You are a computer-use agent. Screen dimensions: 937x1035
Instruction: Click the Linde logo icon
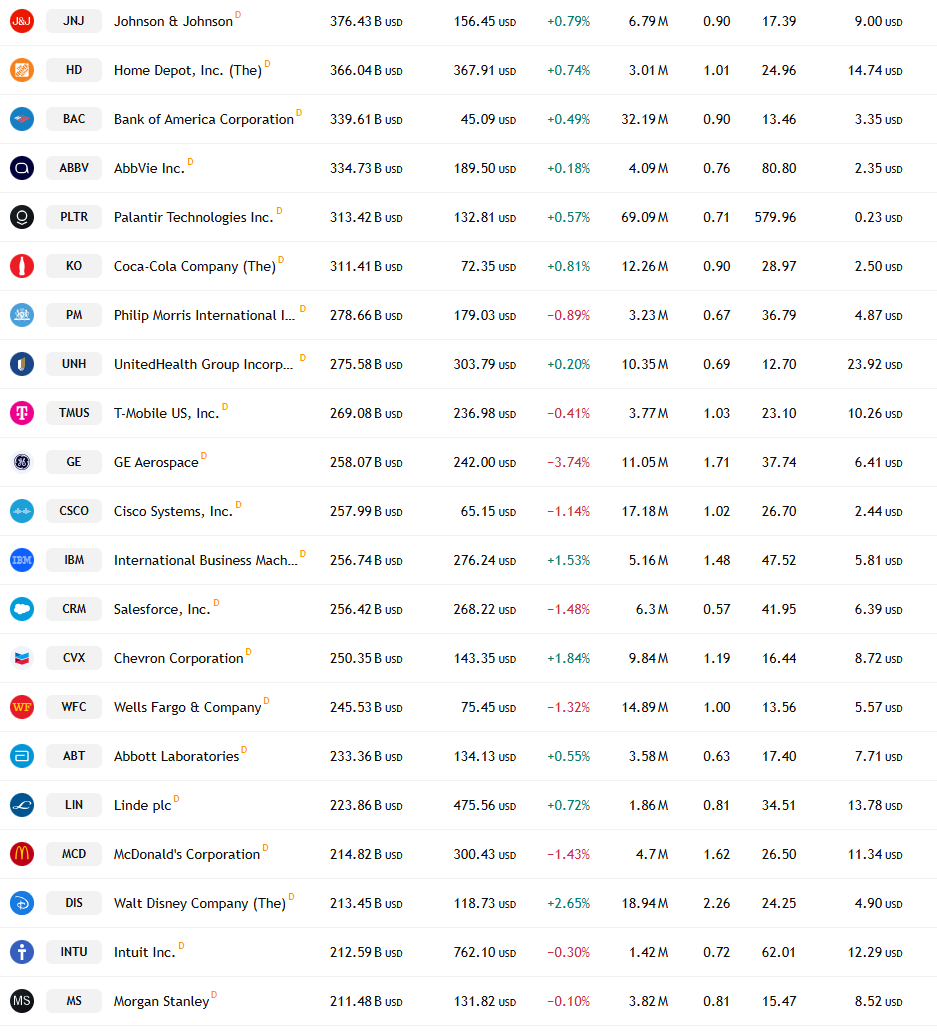point(22,805)
